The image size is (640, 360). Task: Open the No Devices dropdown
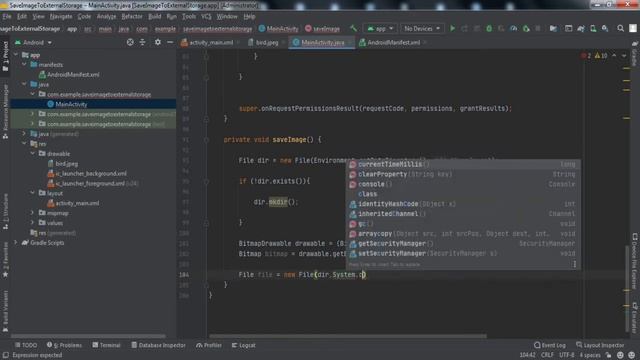tap(422, 29)
